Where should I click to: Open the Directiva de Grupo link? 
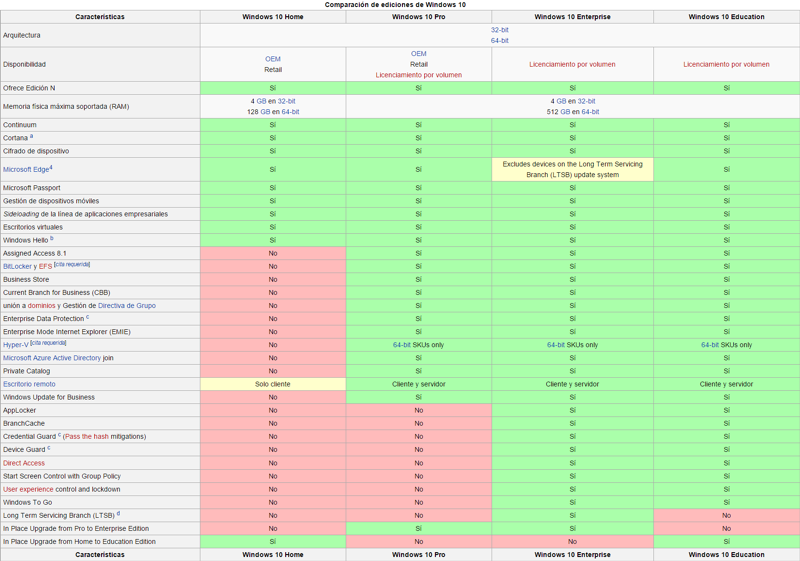(127, 305)
